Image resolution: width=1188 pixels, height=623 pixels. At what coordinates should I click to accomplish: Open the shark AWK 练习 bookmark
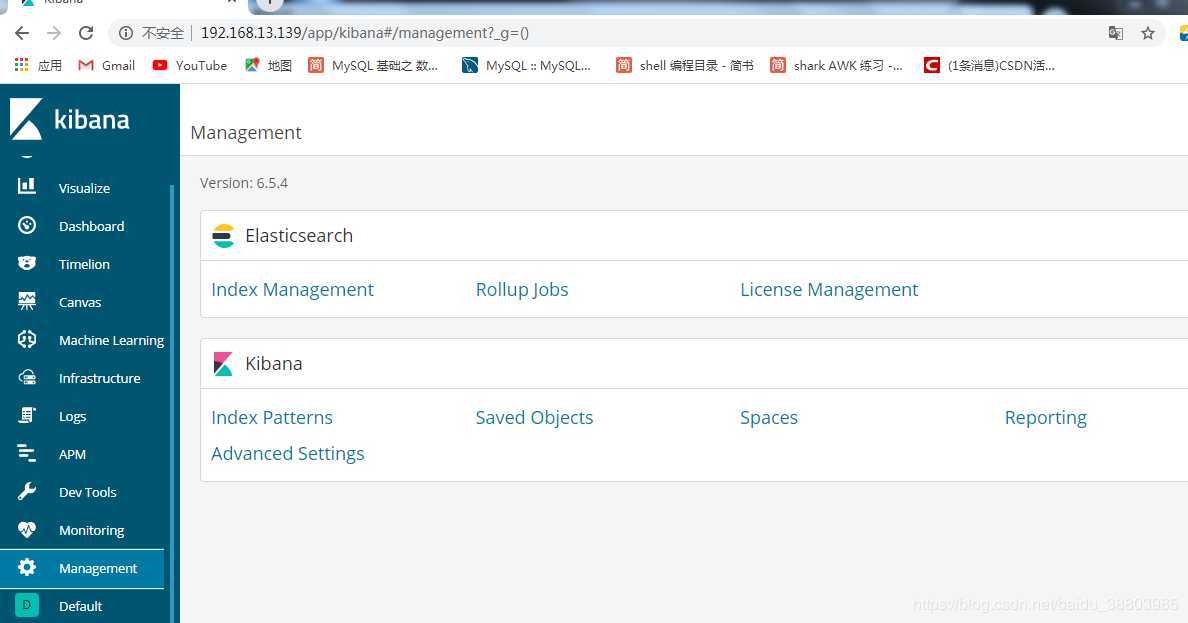836,65
